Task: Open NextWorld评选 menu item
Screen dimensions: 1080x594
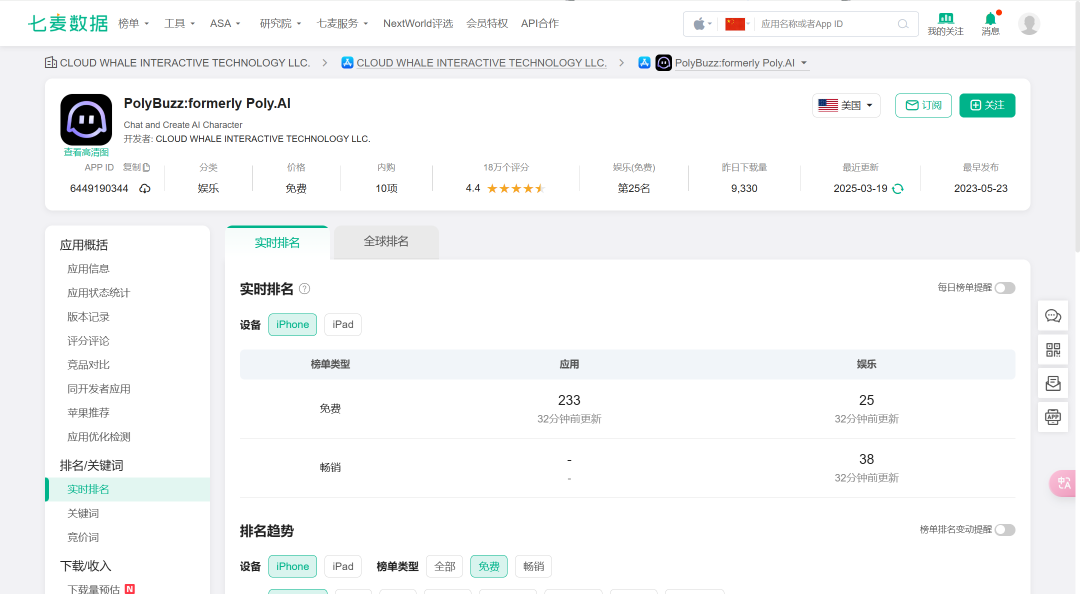Action: click(x=418, y=23)
